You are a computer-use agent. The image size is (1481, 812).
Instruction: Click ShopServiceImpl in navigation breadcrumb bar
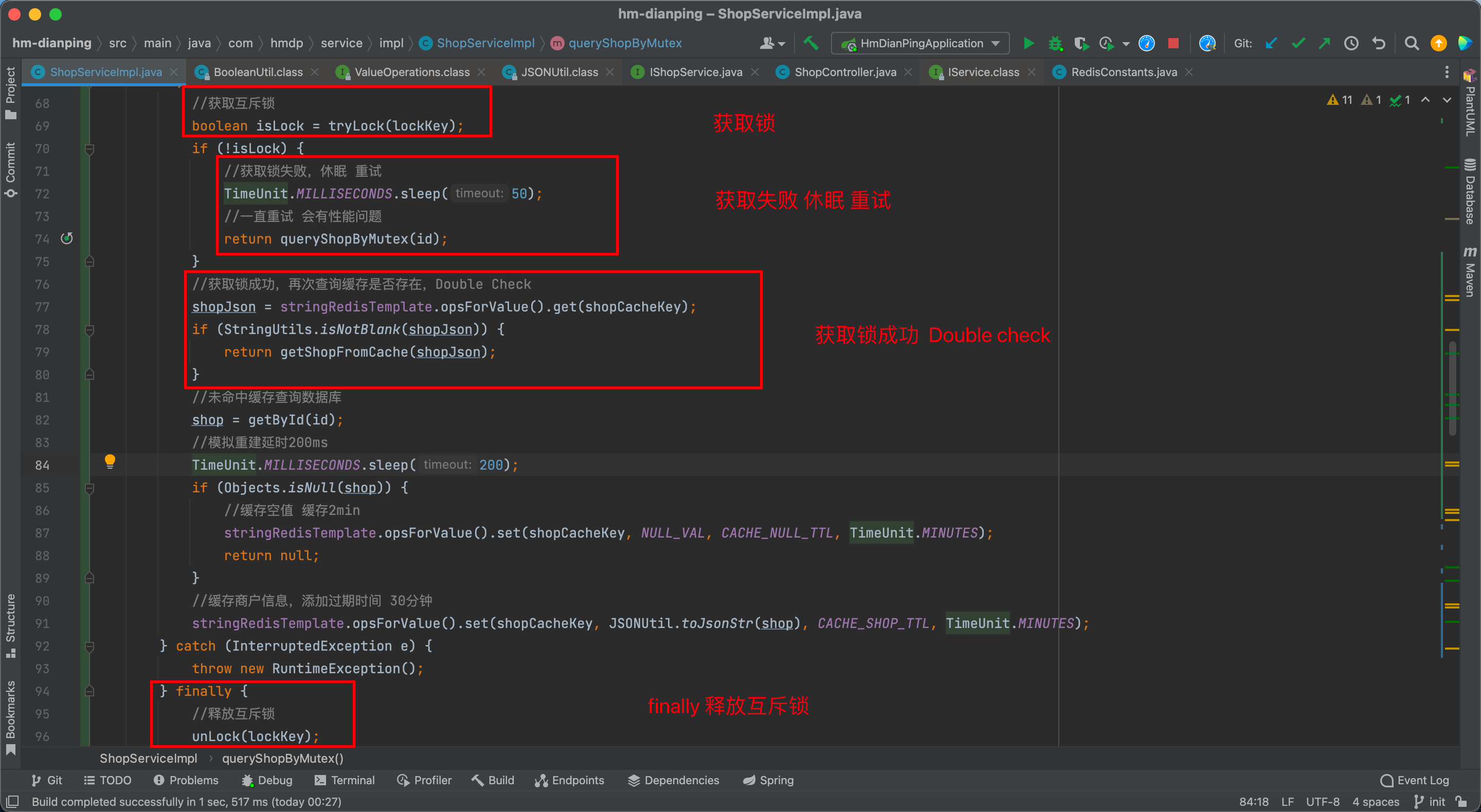(x=477, y=43)
